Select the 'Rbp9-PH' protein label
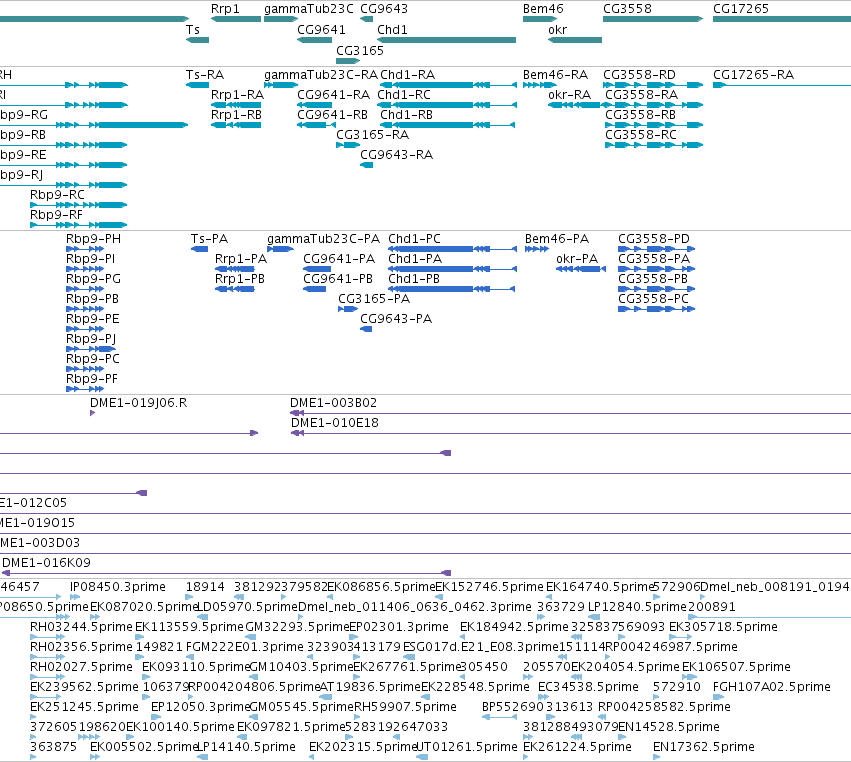 coord(93,239)
